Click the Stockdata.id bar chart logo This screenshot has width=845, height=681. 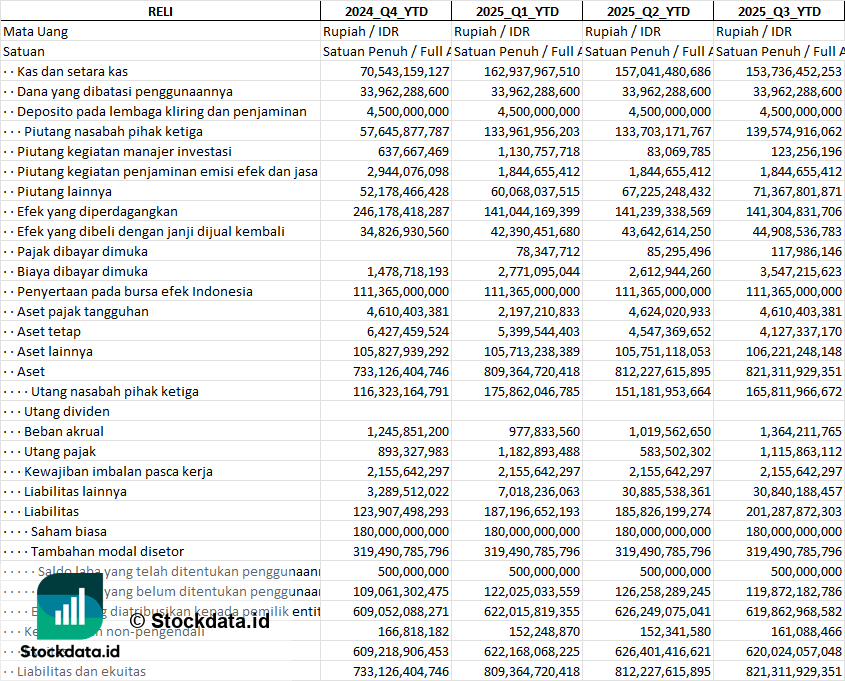point(70,604)
